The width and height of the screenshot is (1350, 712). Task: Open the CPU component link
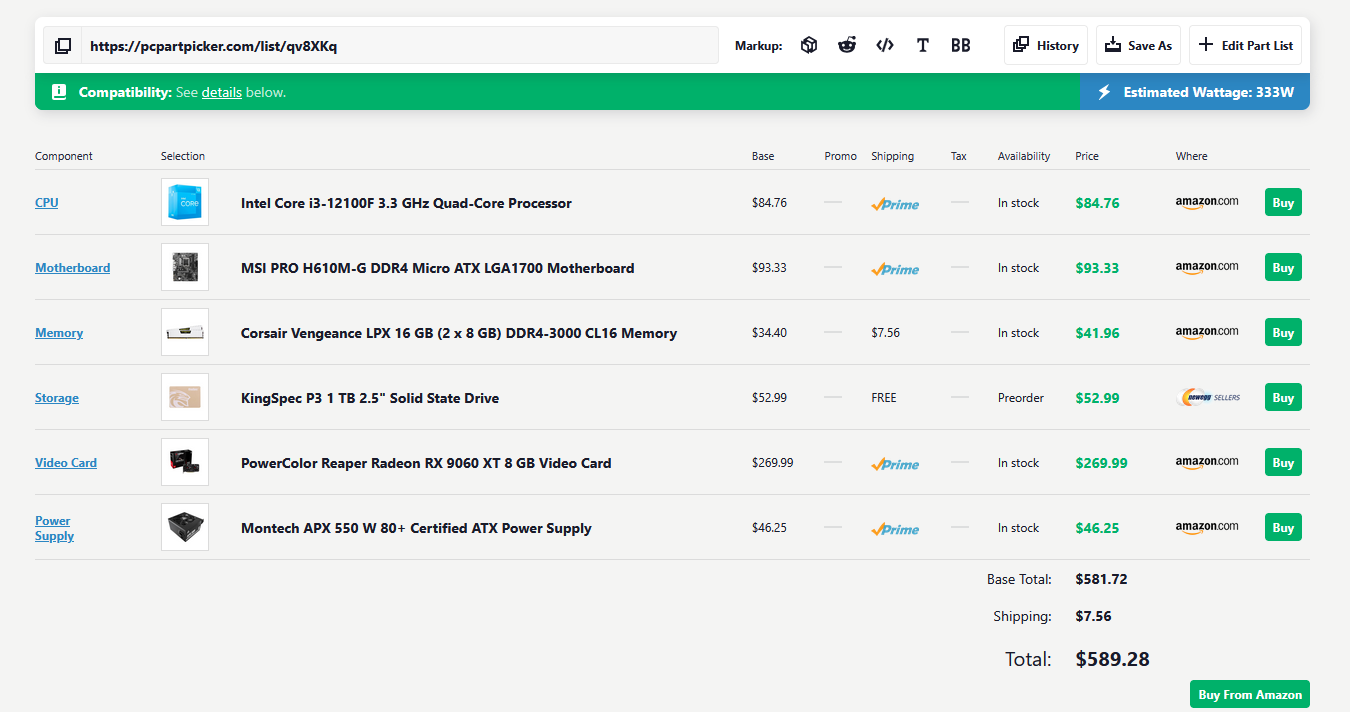click(47, 203)
